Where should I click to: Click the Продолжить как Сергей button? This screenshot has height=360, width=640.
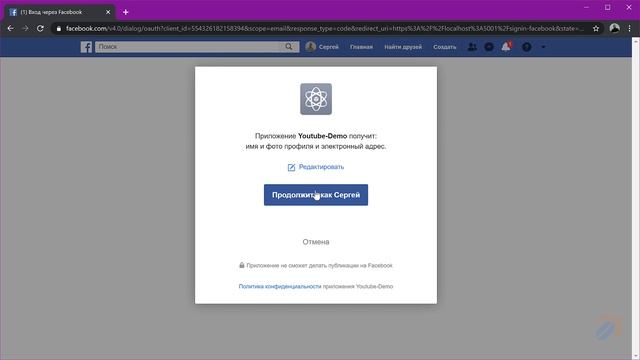(316, 195)
